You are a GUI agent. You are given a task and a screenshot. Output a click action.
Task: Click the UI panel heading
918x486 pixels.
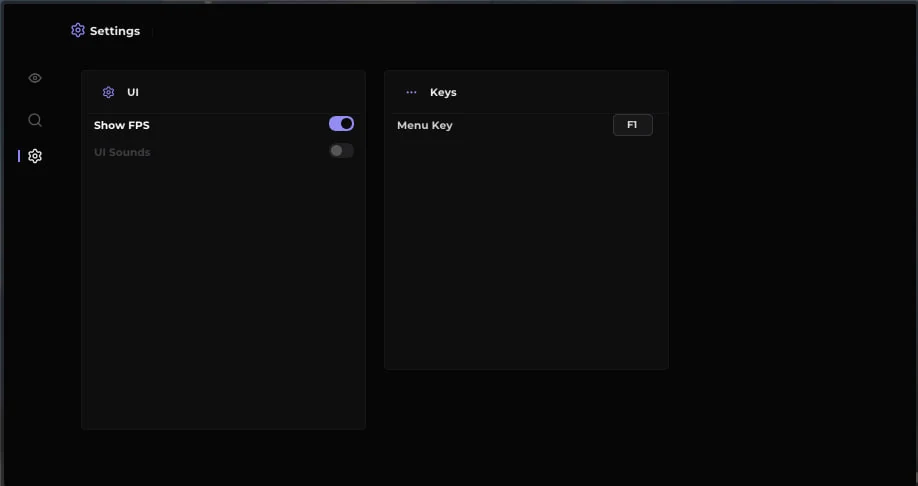(133, 93)
